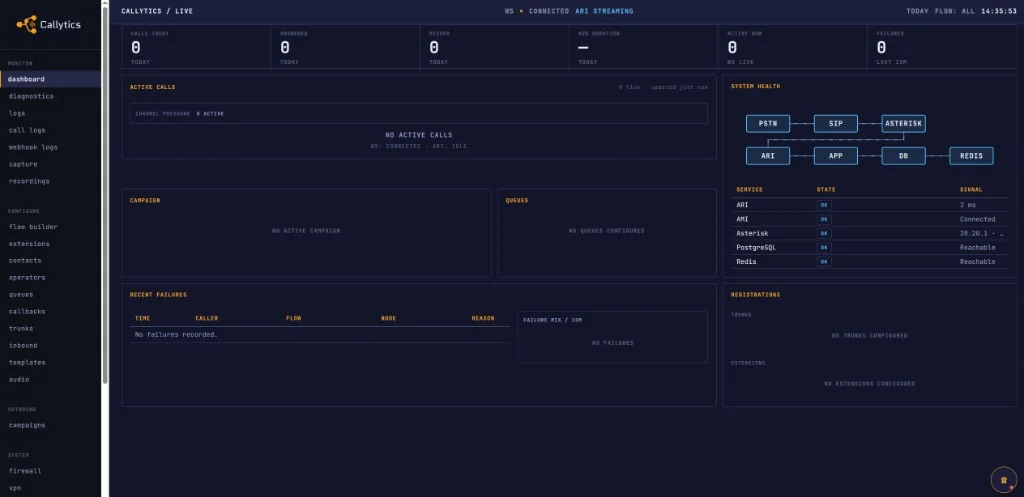The height and width of the screenshot is (497, 1024).
Task: Open the FLOW: ALL filter
Action: pyautogui.click(x=953, y=11)
